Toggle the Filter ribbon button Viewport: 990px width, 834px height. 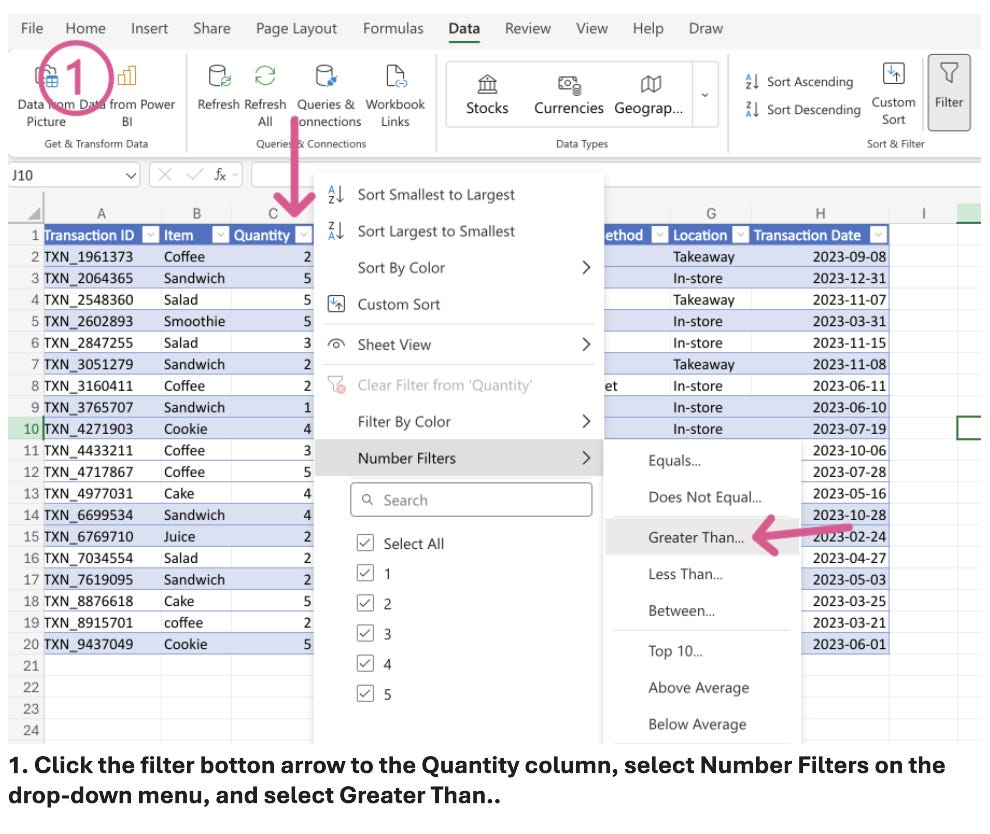(948, 93)
